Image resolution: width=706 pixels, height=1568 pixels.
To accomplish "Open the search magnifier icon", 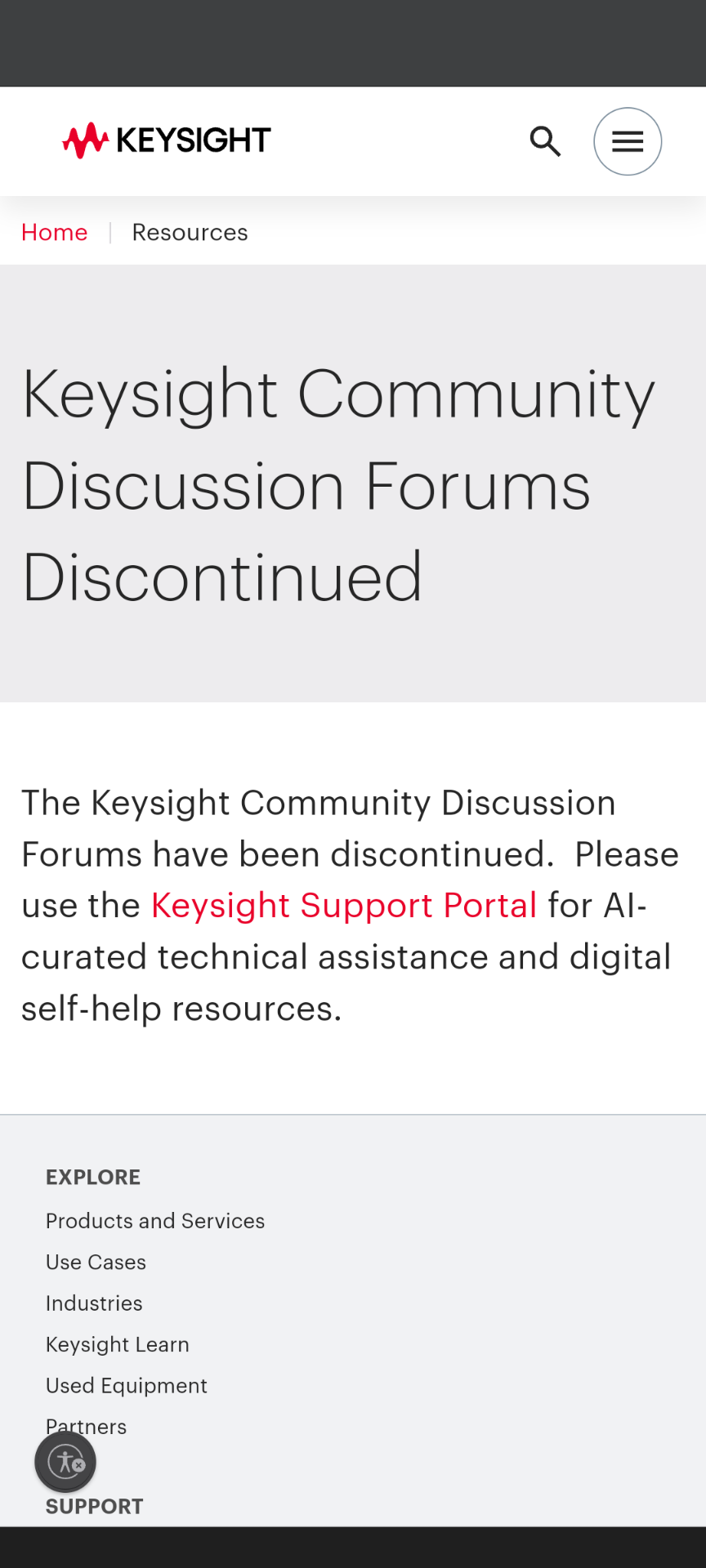I will [545, 141].
